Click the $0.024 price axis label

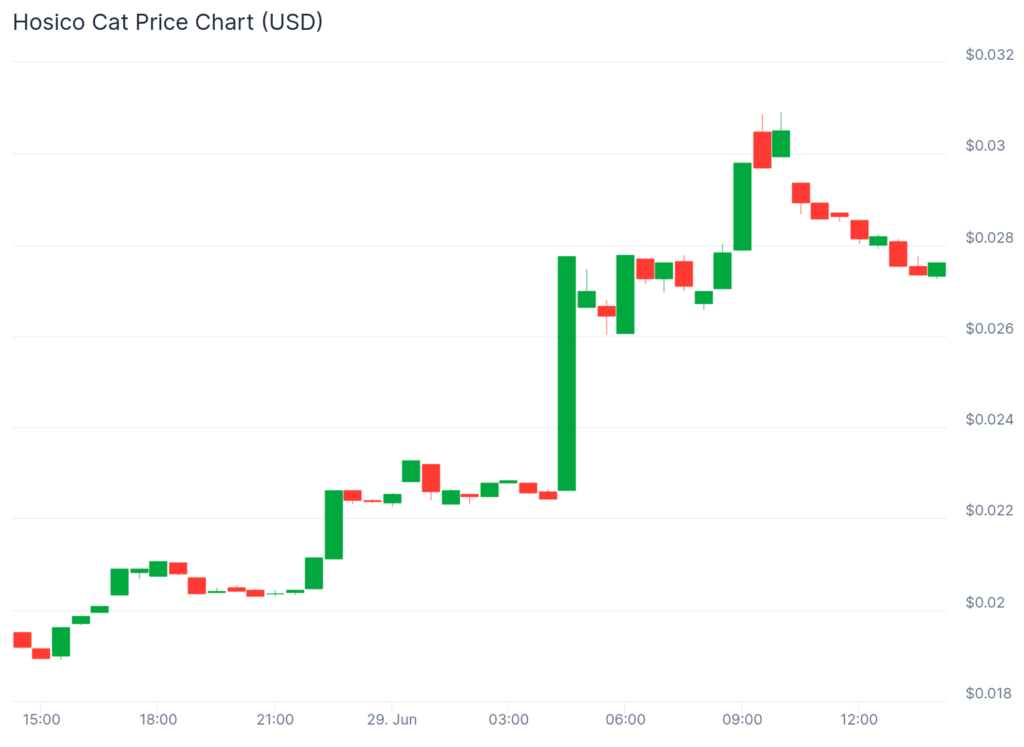[989, 420]
